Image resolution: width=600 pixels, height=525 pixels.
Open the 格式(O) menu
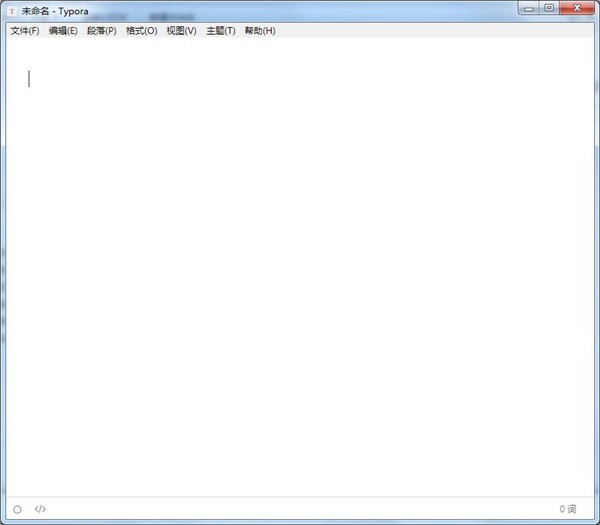click(142, 31)
